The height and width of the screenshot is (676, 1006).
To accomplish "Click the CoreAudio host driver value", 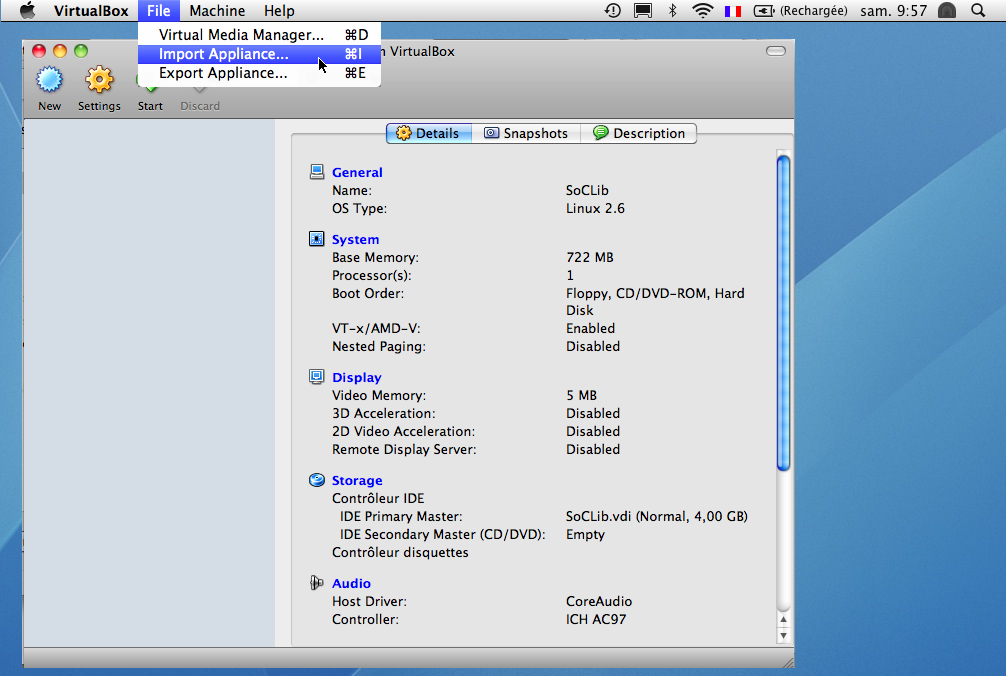I will [599, 601].
